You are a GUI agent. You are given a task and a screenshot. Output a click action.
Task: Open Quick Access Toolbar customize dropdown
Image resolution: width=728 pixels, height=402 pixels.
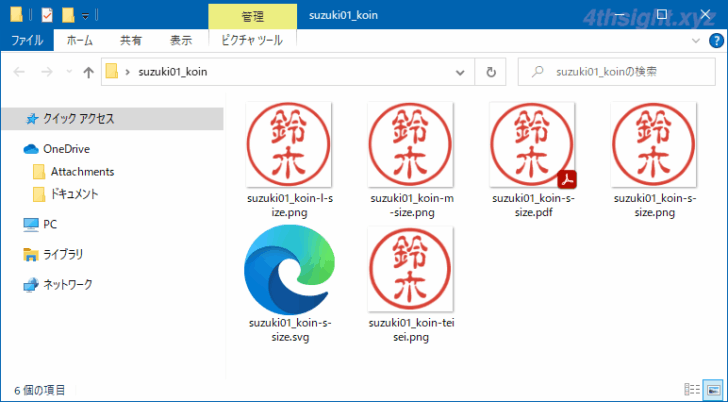point(86,16)
